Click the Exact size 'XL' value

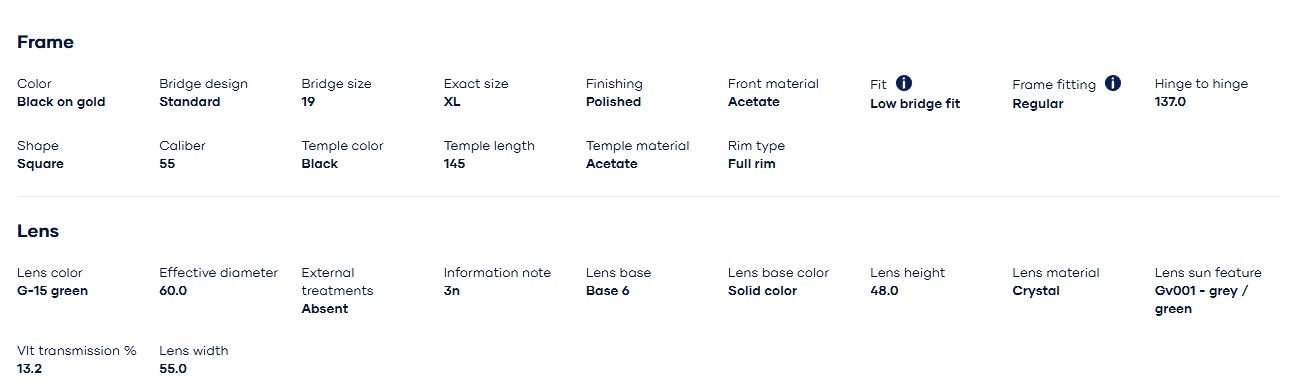pos(452,102)
